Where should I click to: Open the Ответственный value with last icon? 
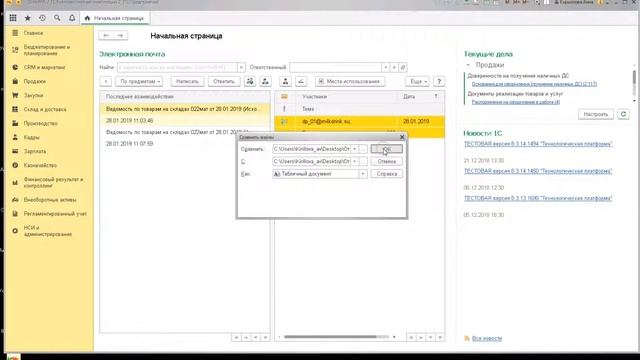(x=403, y=67)
